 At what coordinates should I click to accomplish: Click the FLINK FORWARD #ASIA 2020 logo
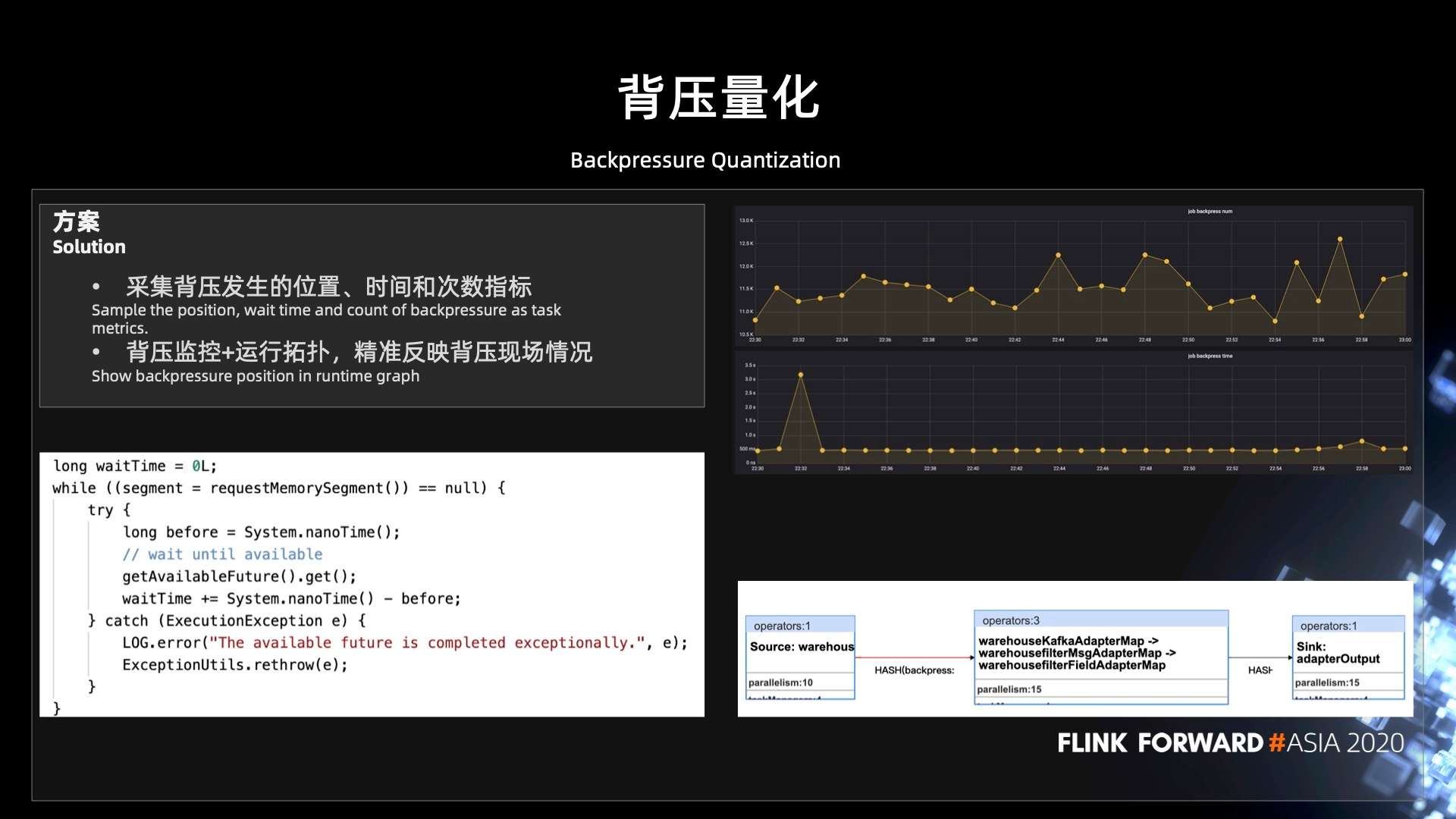[1230, 742]
